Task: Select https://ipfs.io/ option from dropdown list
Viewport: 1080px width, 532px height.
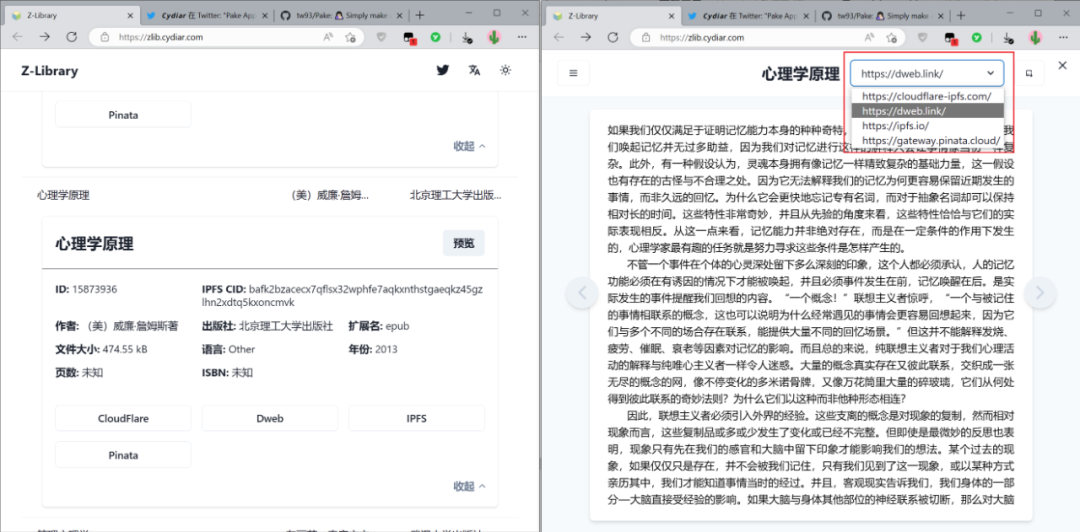Action: point(927,125)
